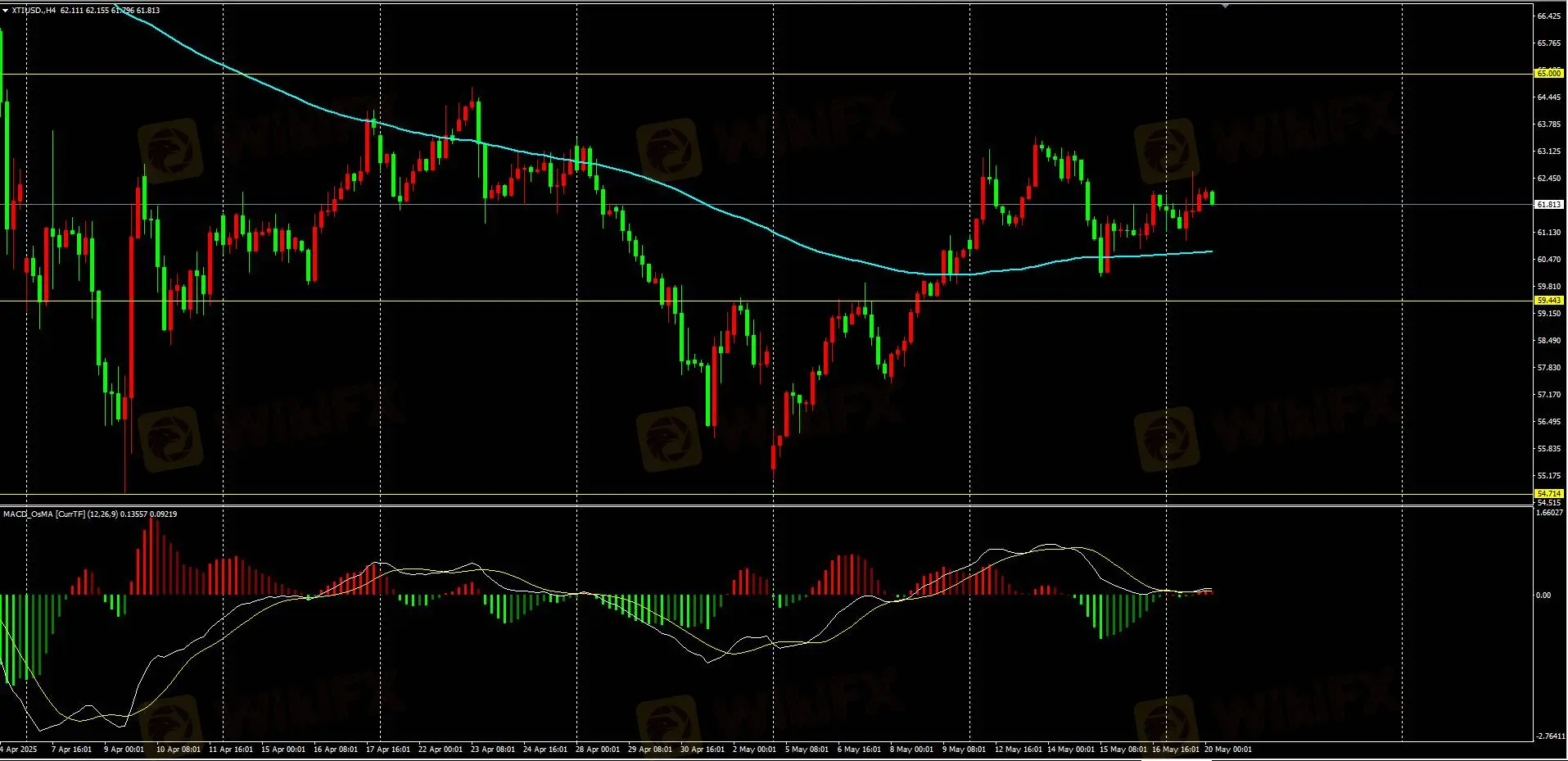Click the 55.835 price axis value

click(x=1548, y=449)
